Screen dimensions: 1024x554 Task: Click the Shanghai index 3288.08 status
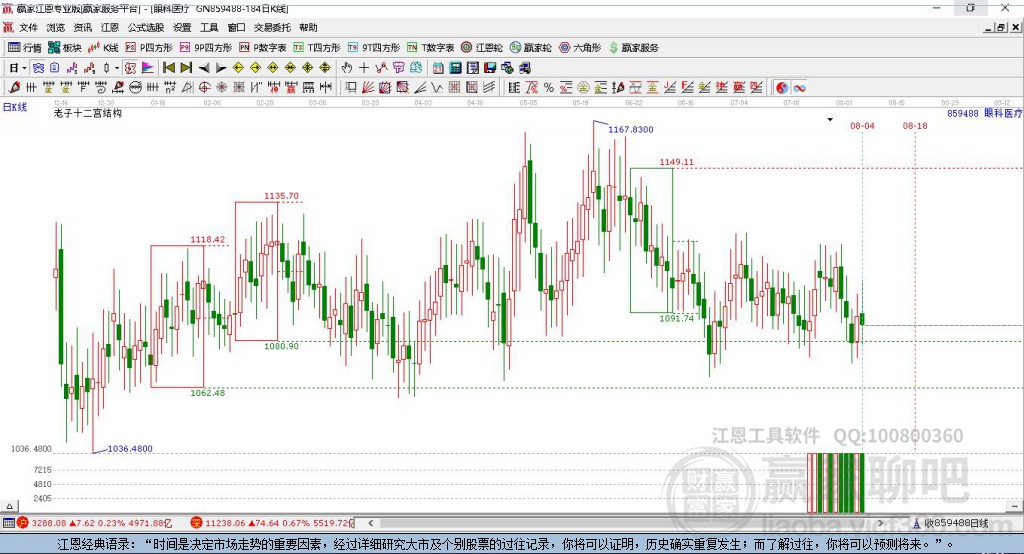(x=95, y=523)
